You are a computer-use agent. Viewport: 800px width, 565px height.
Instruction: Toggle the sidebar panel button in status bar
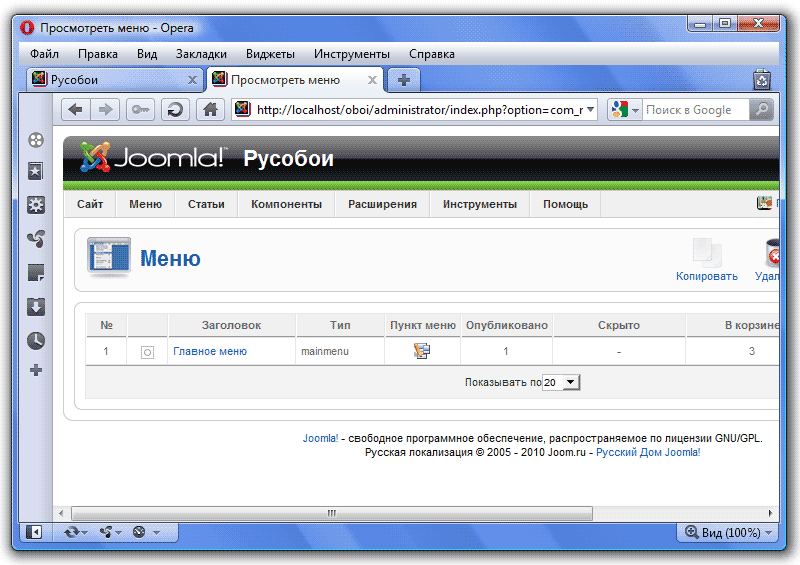(34, 533)
